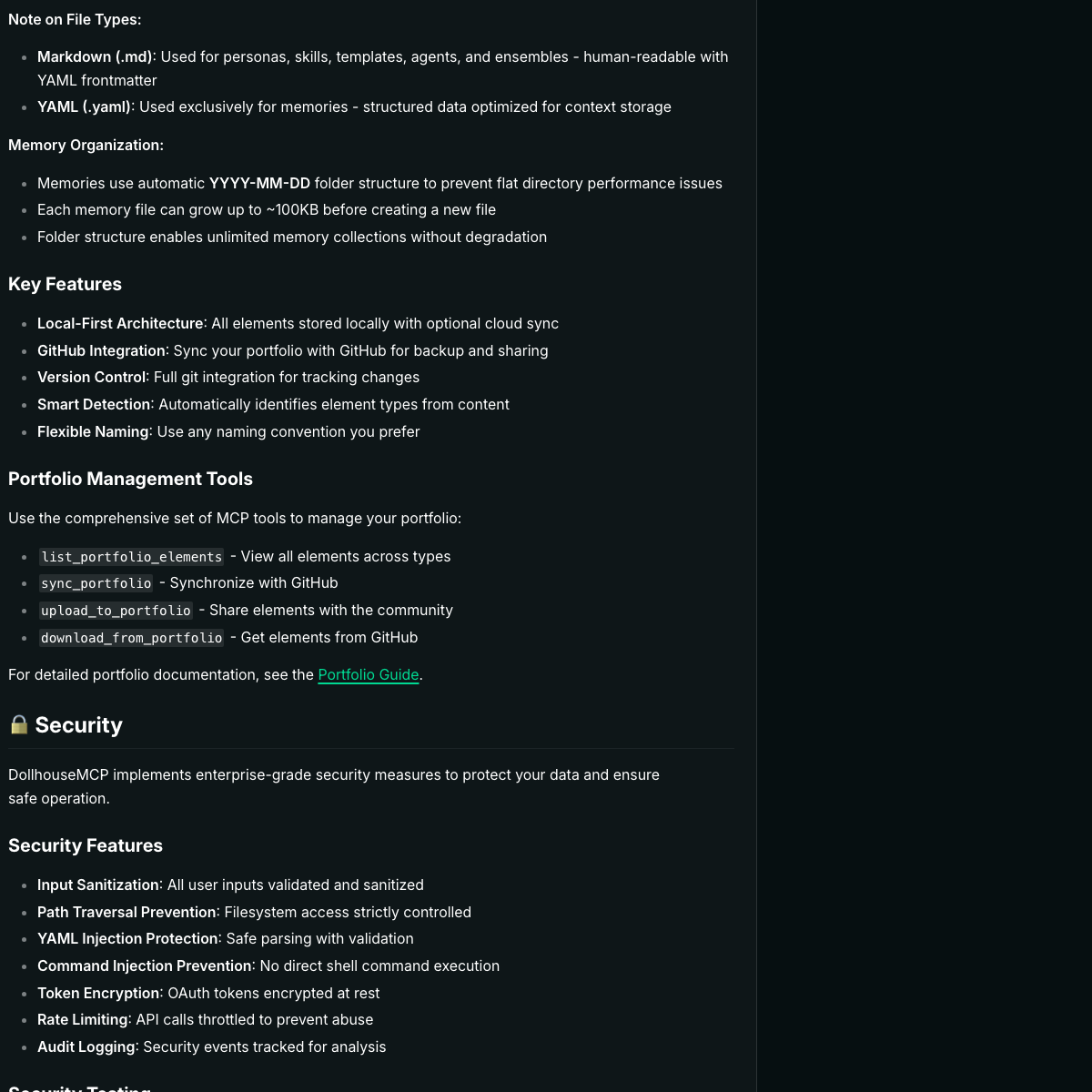Click the Security section heading
The height and width of the screenshot is (1092, 1092).
(78, 725)
